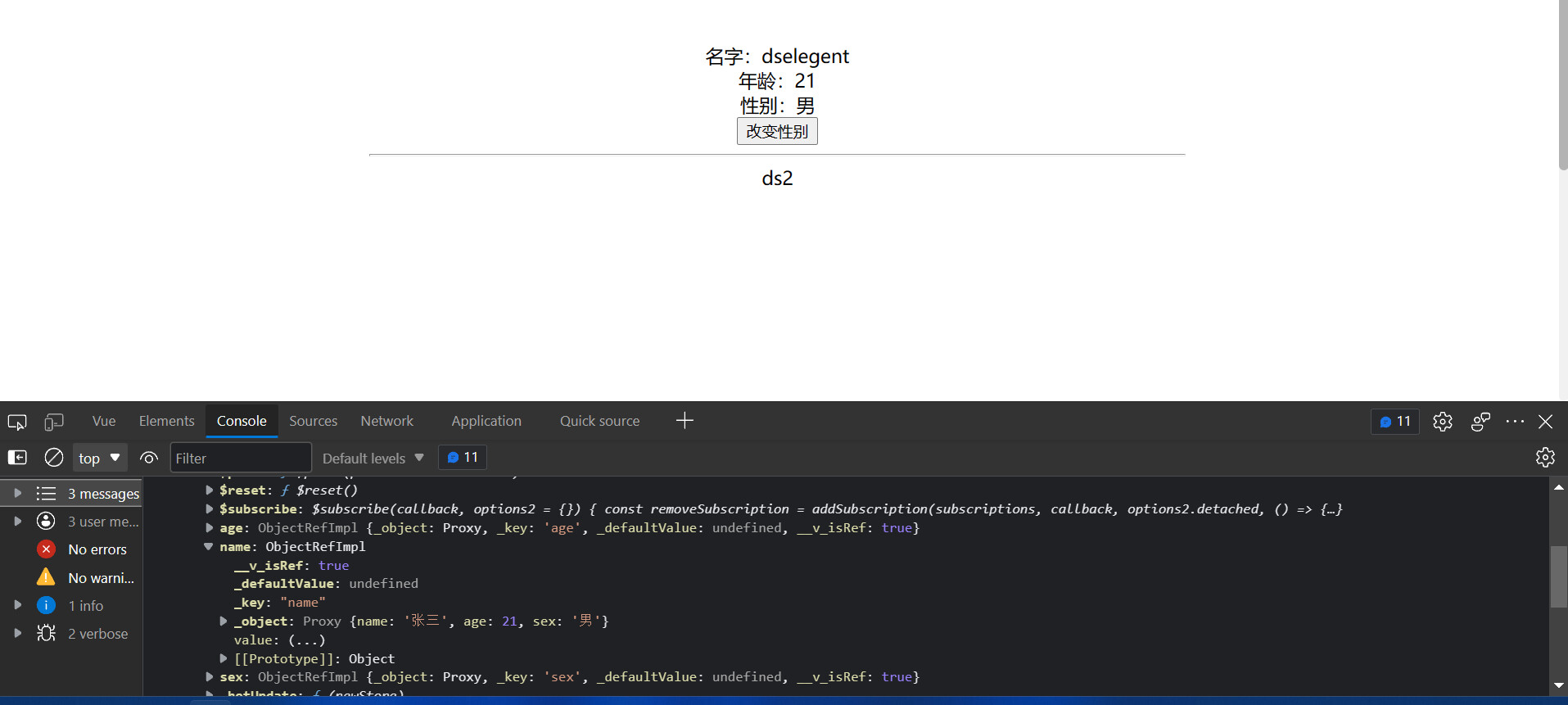The image size is (1568, 705).
Task: Select the Console tab
Action: pos(242,421)
